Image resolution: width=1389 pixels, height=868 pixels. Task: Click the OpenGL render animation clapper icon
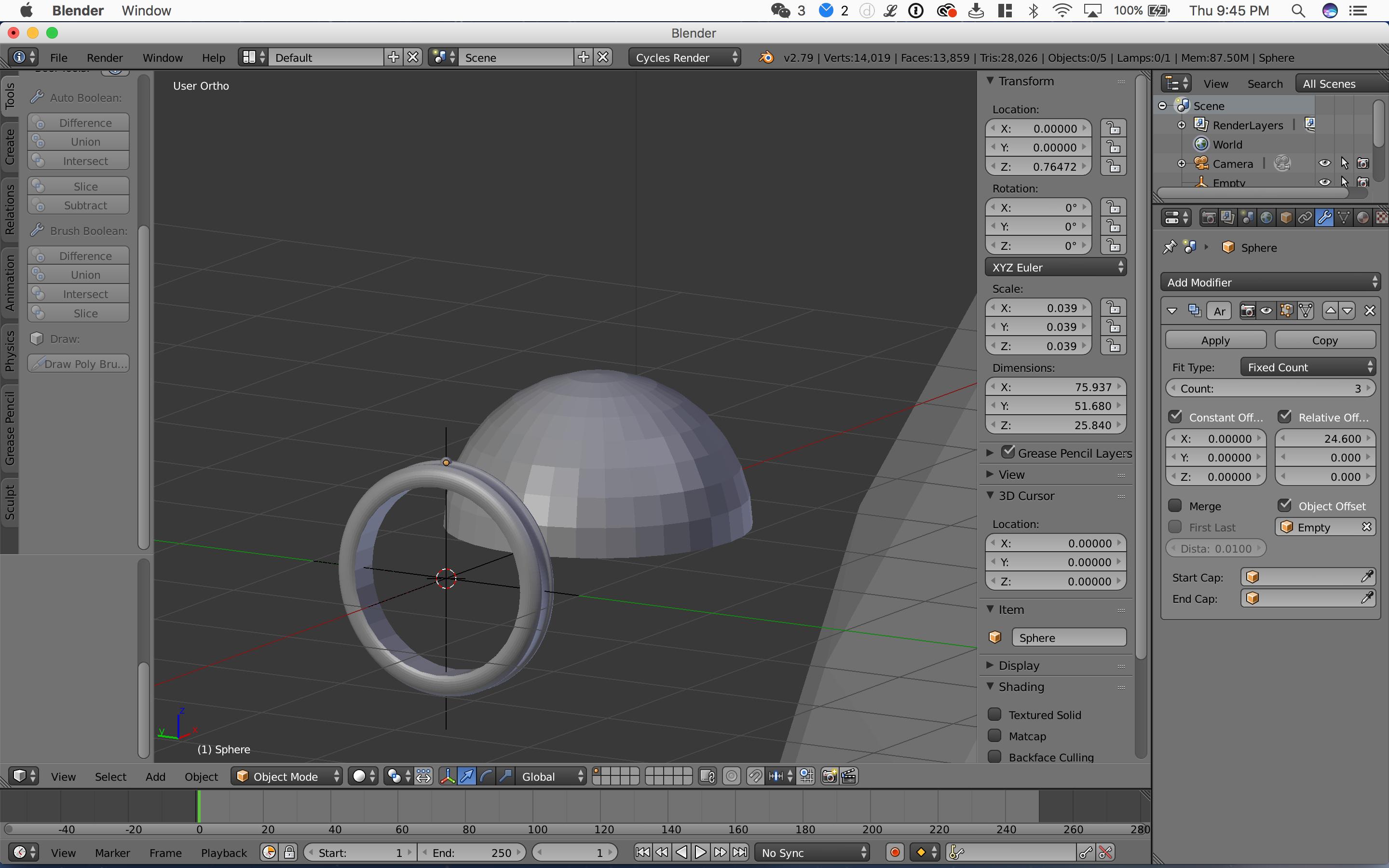tap(849, 777)
